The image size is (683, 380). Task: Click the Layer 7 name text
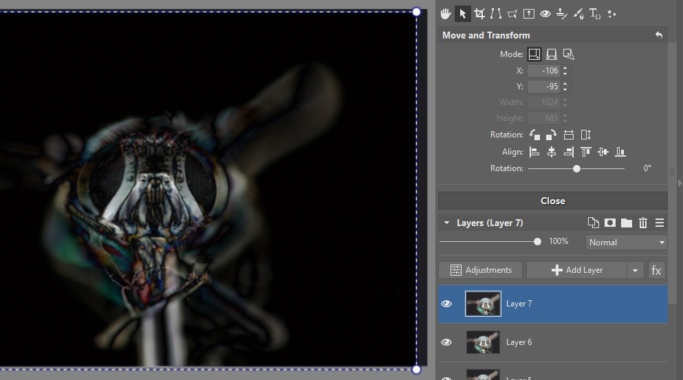[519, 304]
